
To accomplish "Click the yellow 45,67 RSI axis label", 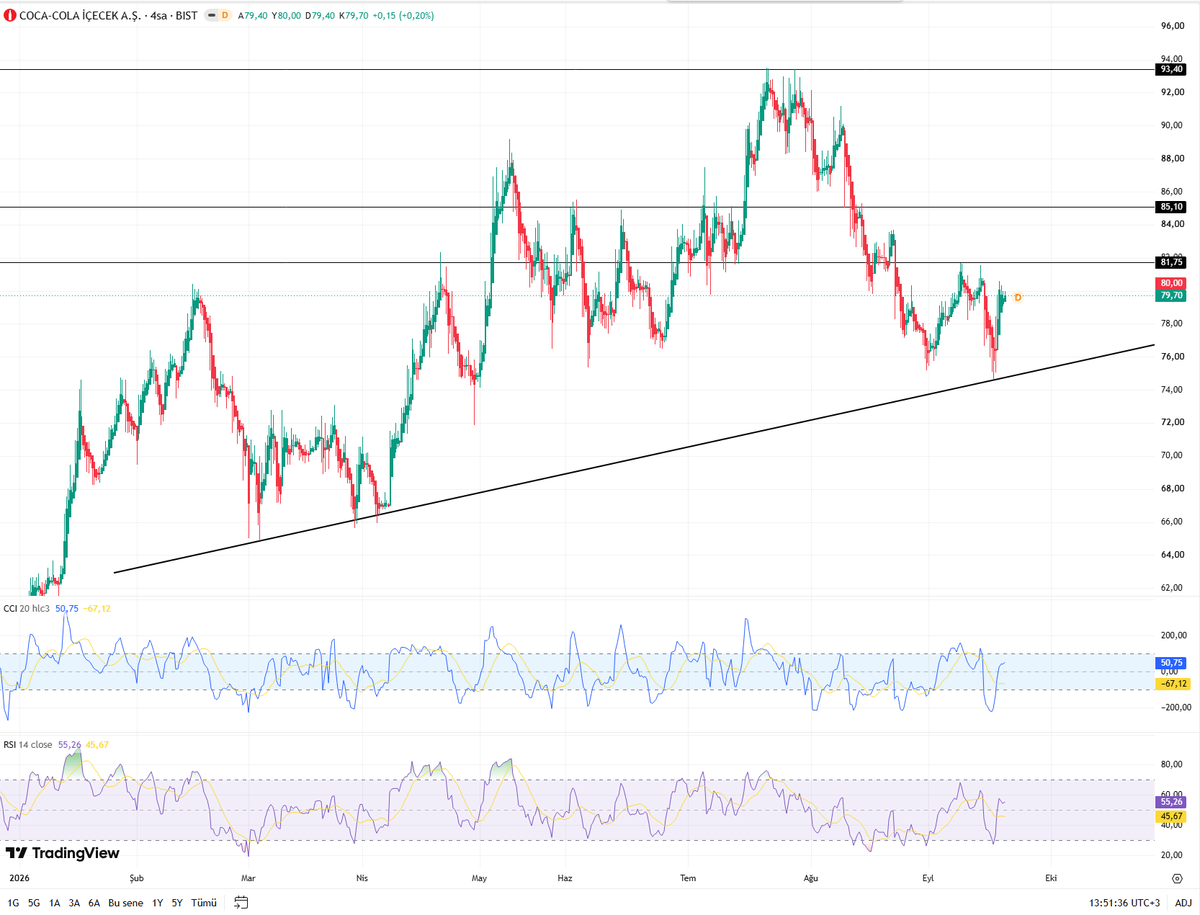I will tap(1171, 817).
